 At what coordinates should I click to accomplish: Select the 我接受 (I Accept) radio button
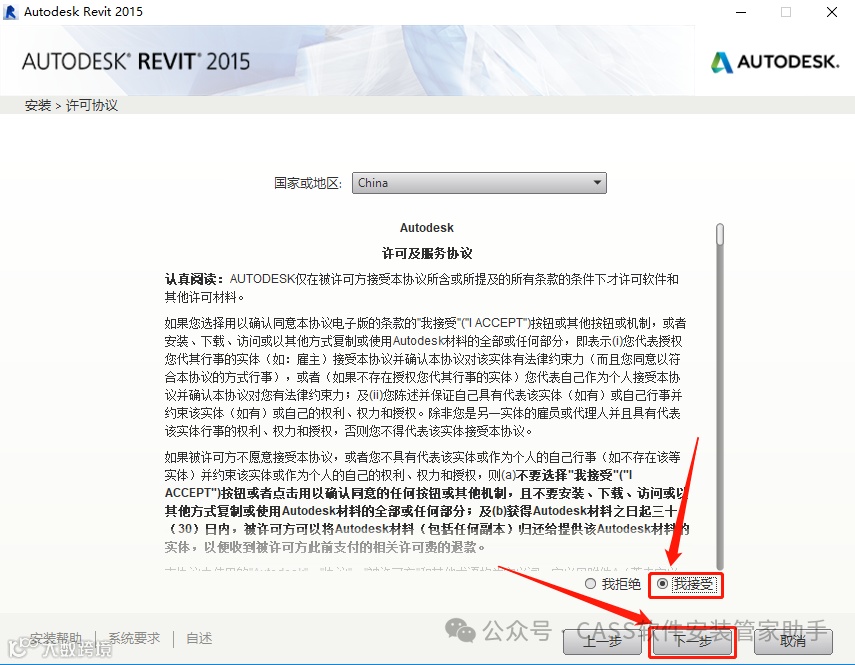tap(662, 584)
